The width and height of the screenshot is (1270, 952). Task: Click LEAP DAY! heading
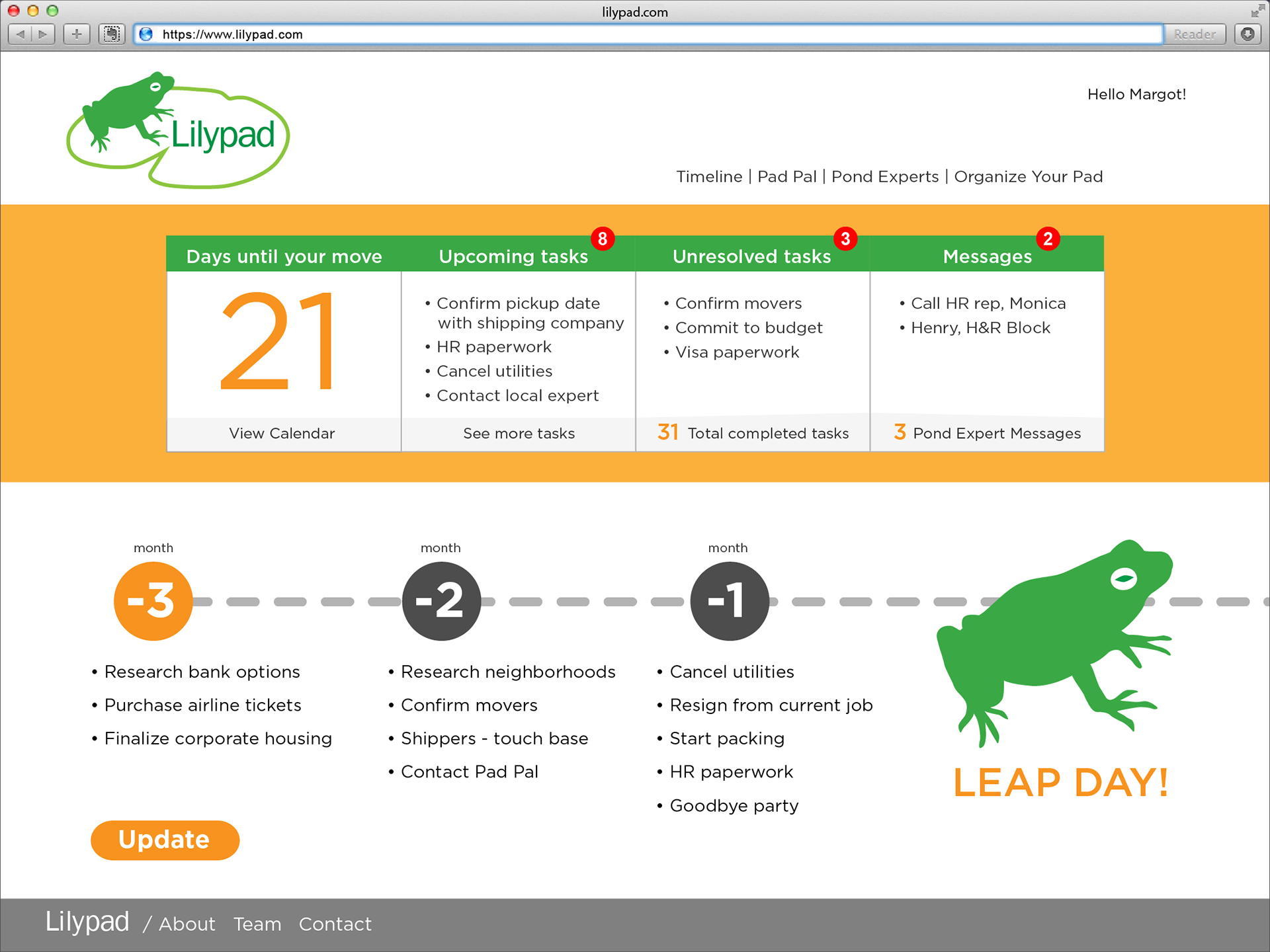pos(1061,783)
